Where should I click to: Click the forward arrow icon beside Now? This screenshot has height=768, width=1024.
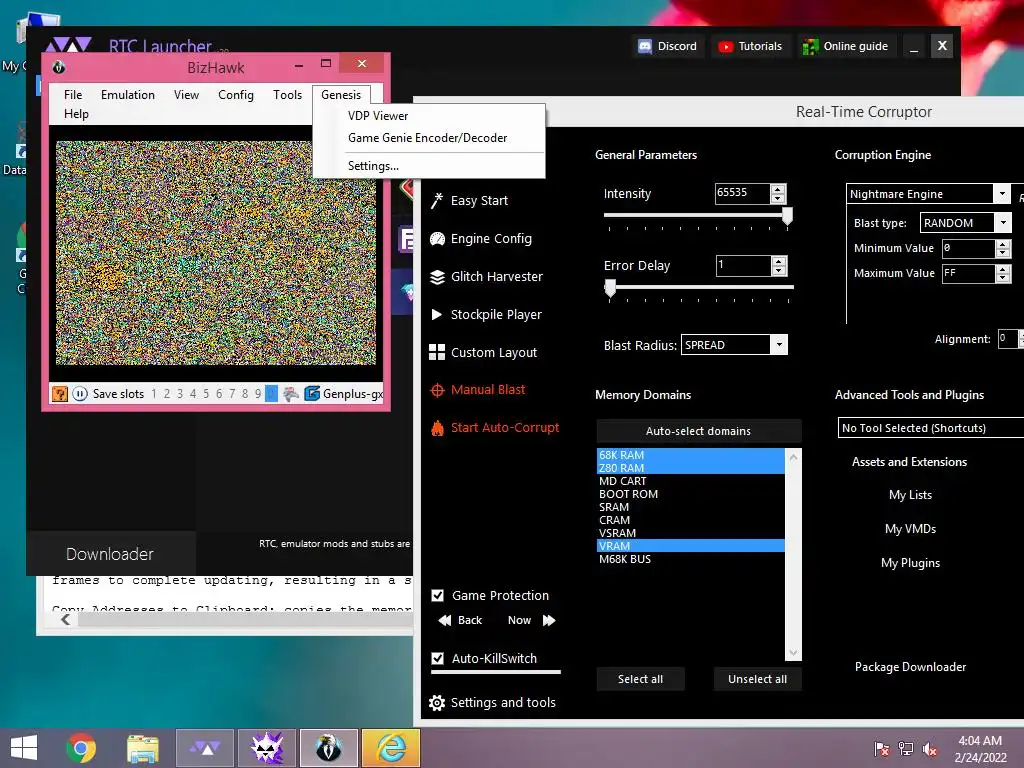point(549,620)
